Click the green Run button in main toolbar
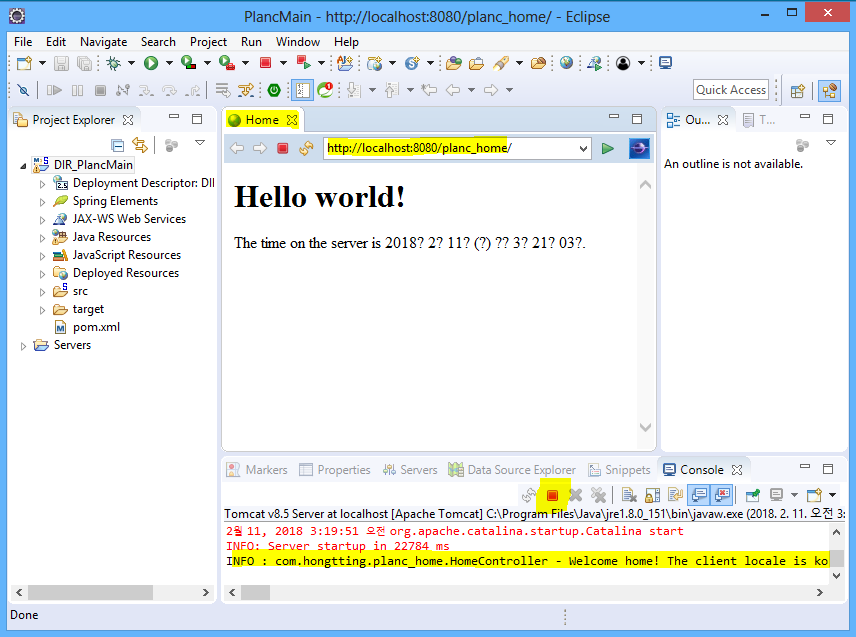Viewport: 856px width, 637px height. (151, 63)
